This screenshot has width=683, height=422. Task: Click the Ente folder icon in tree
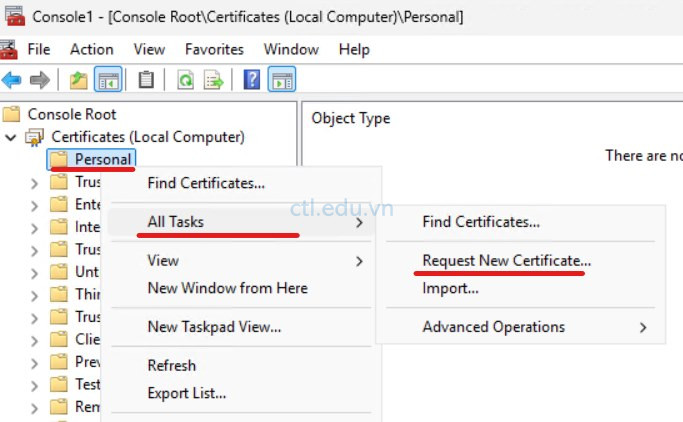pyautogui.click(x=59, y=204)
